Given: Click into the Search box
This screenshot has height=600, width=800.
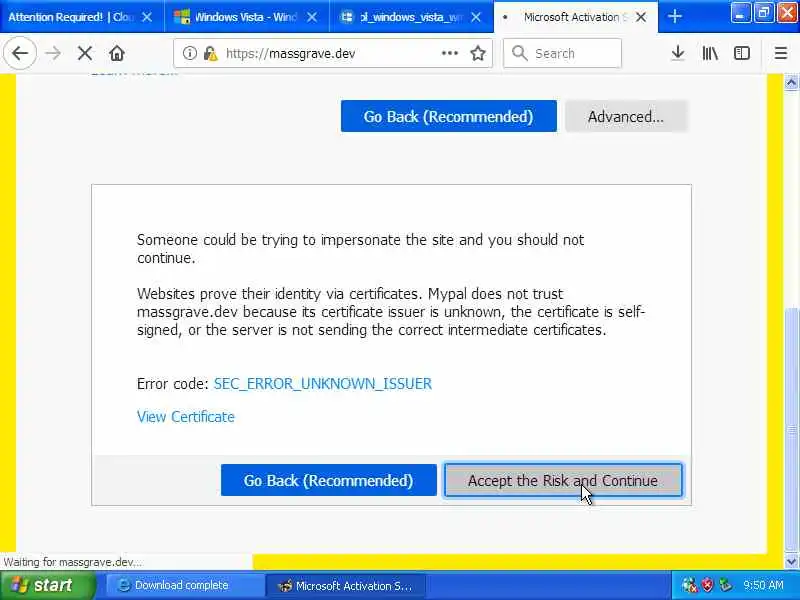Looking at the screenshot, I should pyautogui.click(x=562, y=53).
